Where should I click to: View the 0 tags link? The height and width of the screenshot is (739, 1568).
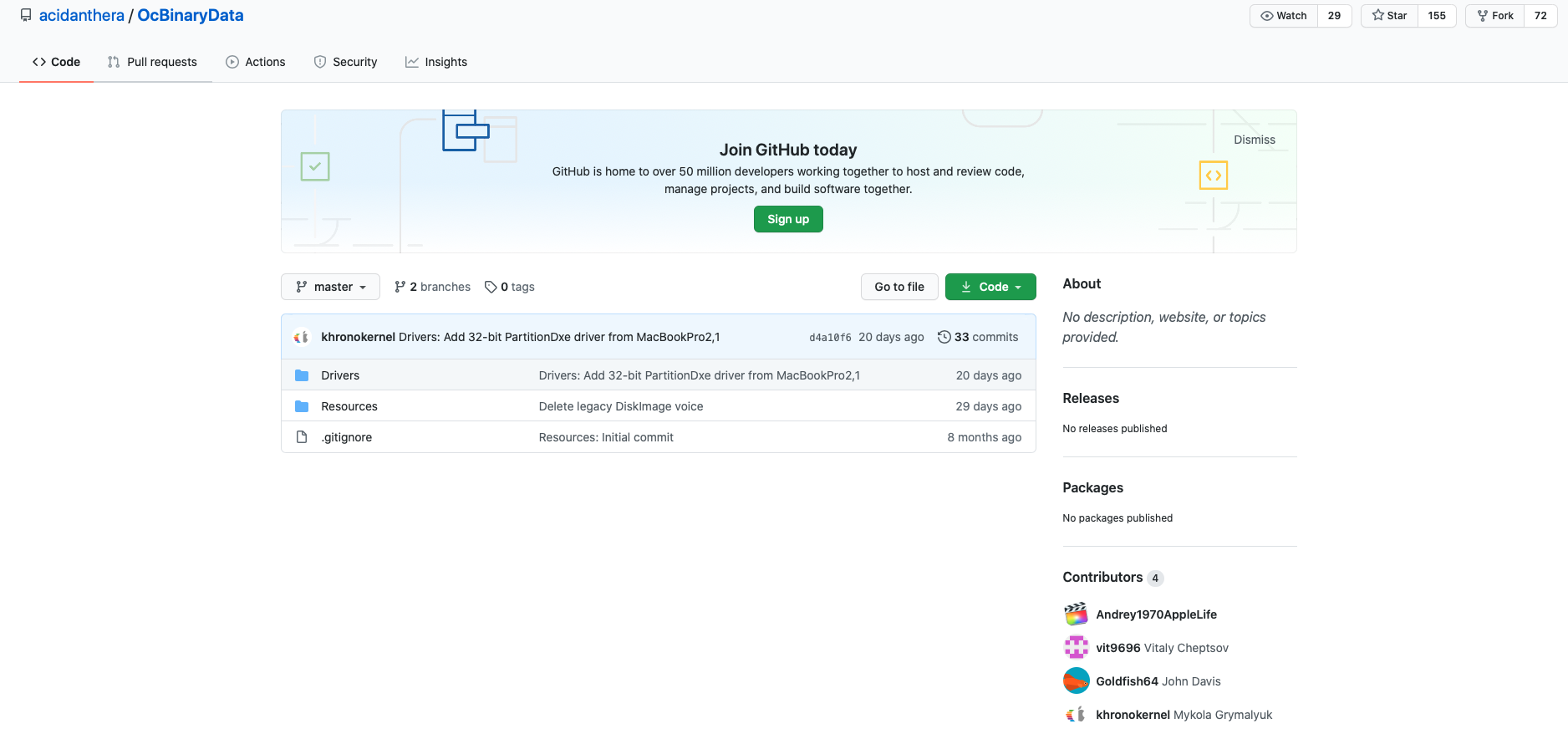pos(510,287)
